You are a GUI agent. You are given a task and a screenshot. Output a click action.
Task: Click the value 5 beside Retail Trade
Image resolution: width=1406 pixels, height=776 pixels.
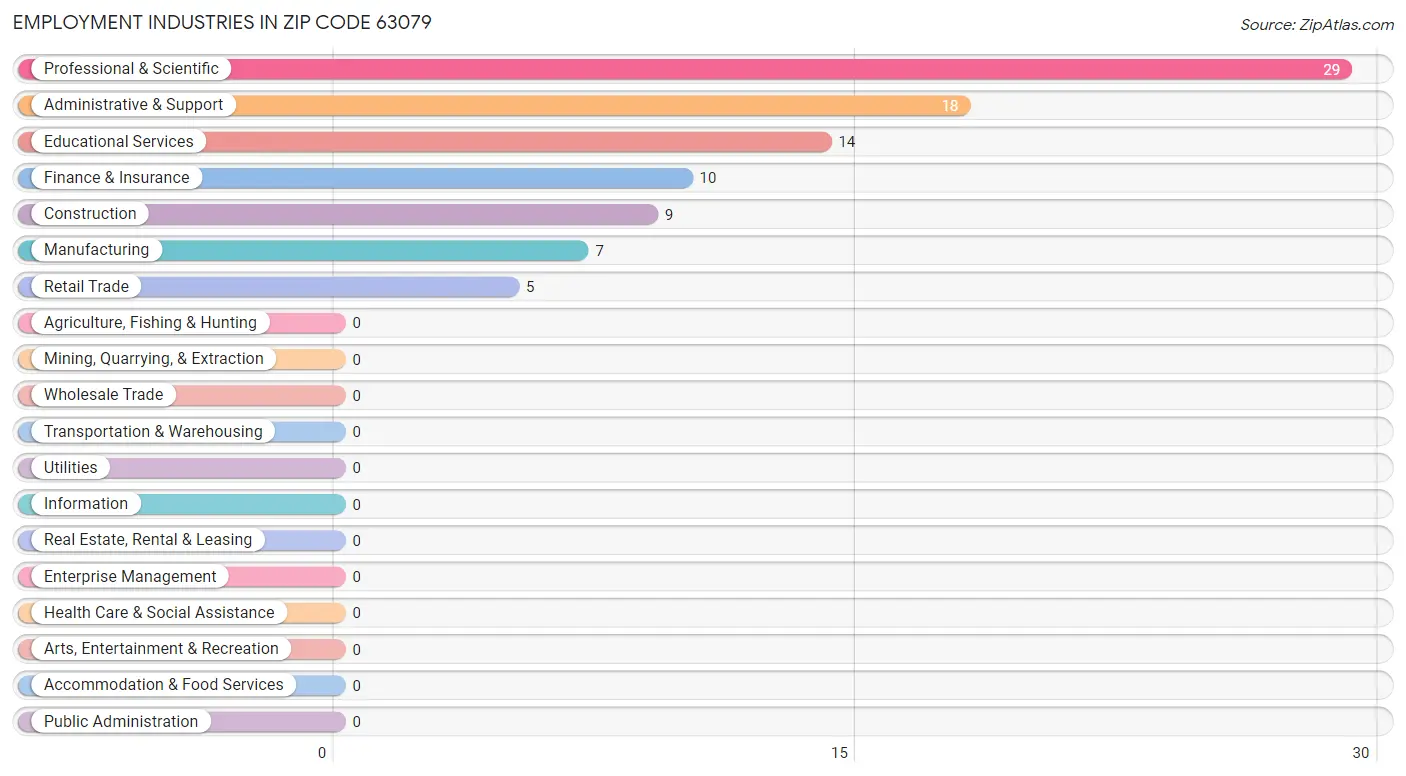pos(530,287)
